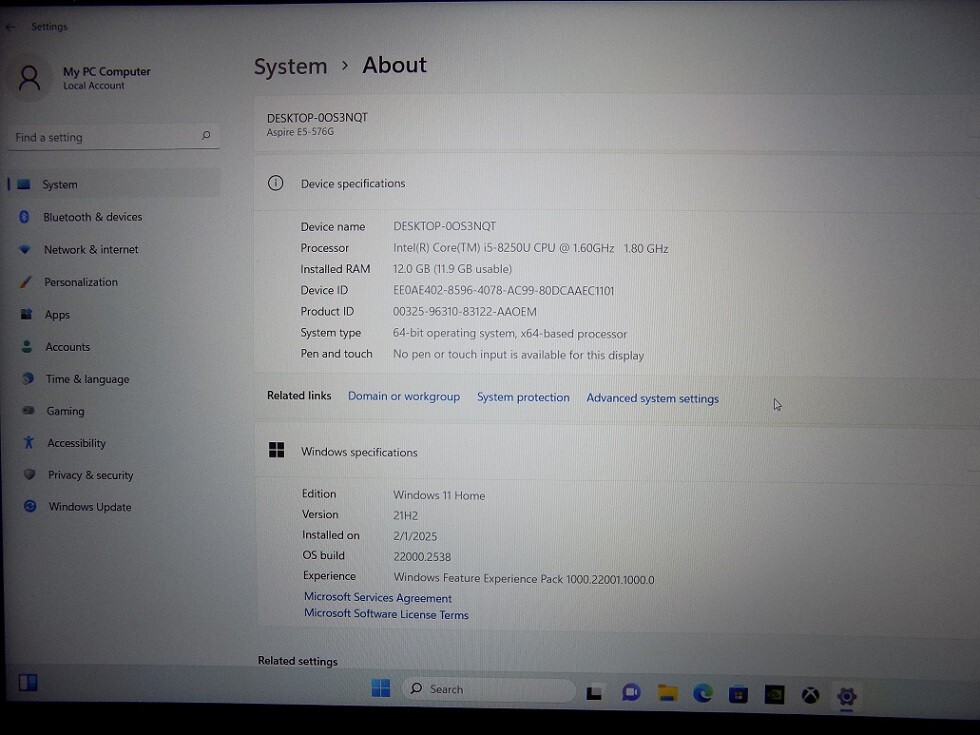Open the Widgets button on the taskbar
Image resolution: width=980 pixels, height=735 pixels.
[x=28, y=682]
